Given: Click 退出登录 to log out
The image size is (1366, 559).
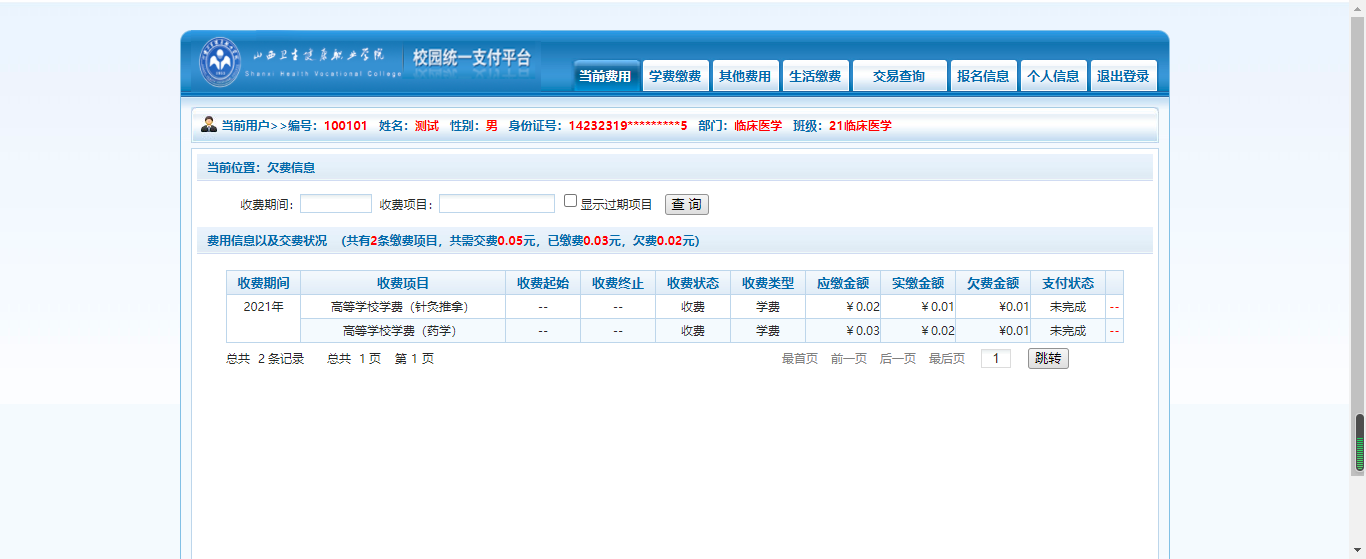Looking at the screenshot, I should (1123, 76).
